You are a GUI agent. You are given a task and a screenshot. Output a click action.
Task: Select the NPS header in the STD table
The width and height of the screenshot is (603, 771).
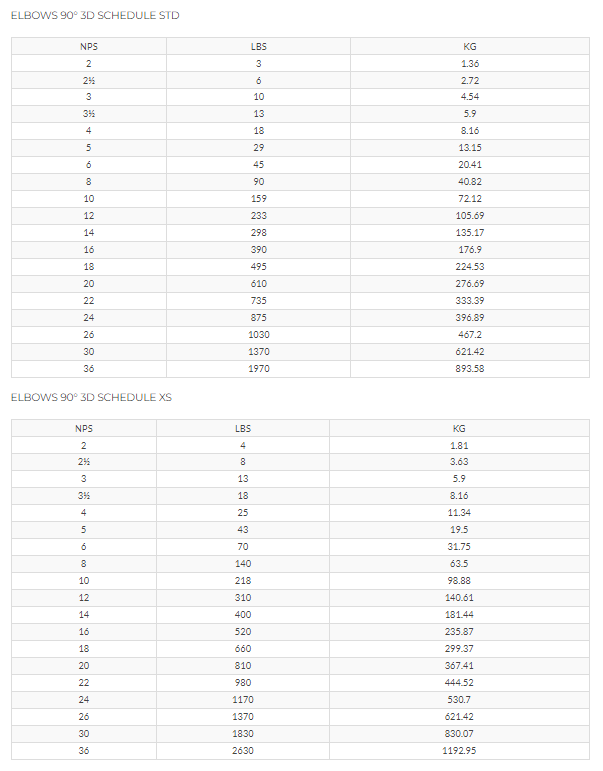89,47
